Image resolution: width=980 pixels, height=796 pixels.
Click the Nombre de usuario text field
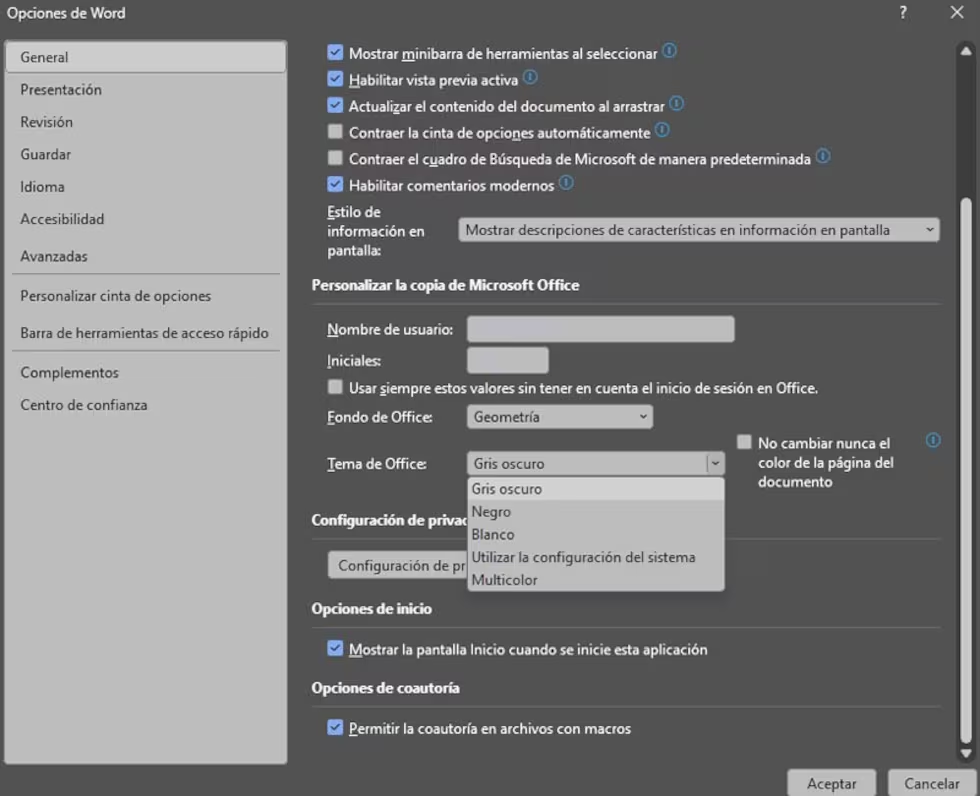[x=600, y=330]
